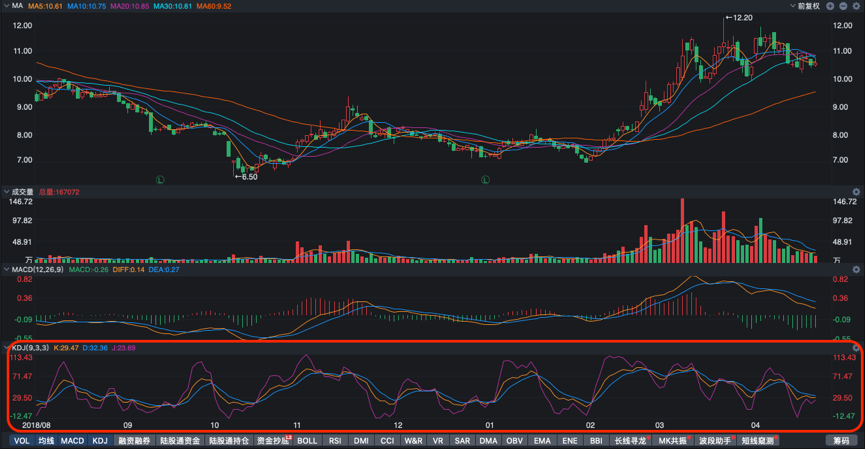Click the MACD:-0.26 value label
The width and height of the screenshot is (865, 449).
[x=89, y=270]
